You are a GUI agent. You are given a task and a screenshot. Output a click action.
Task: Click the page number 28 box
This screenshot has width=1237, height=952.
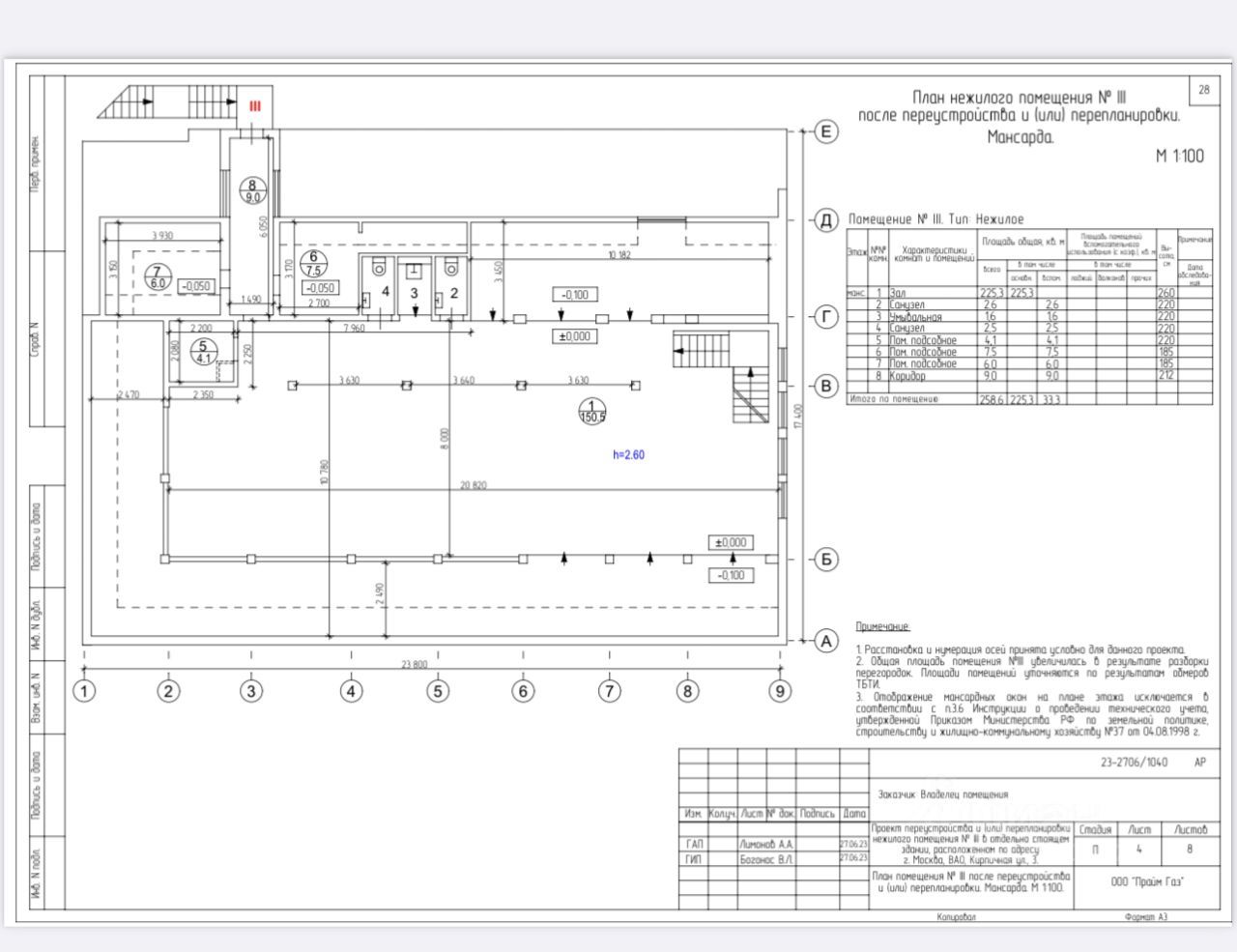pos(1203,90)
